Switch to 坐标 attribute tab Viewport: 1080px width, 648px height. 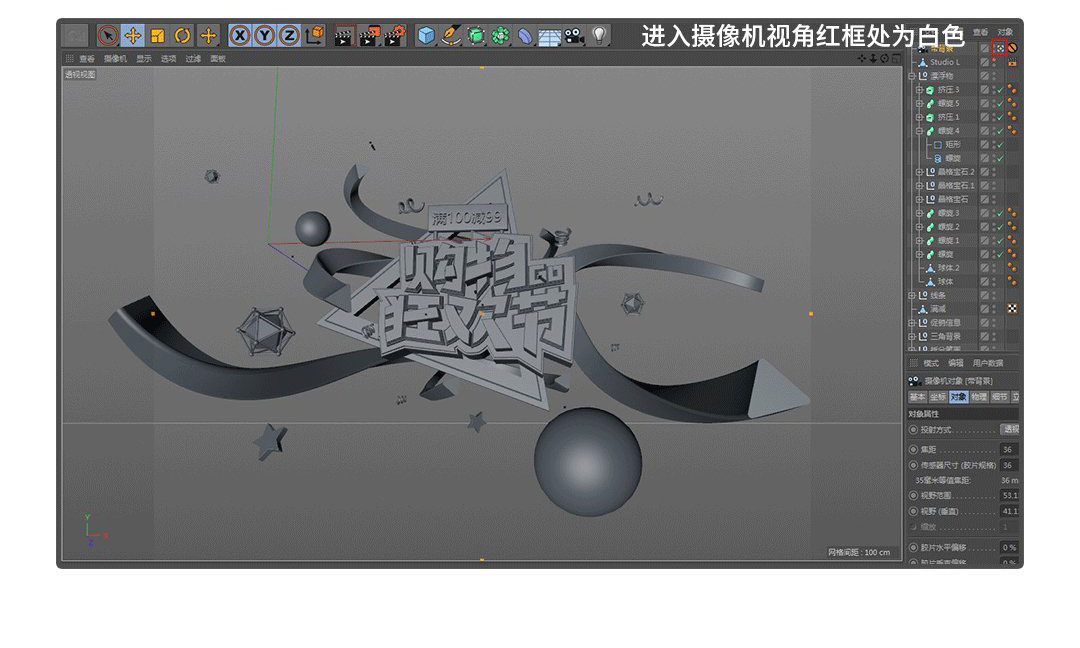(x=937, y=397)
